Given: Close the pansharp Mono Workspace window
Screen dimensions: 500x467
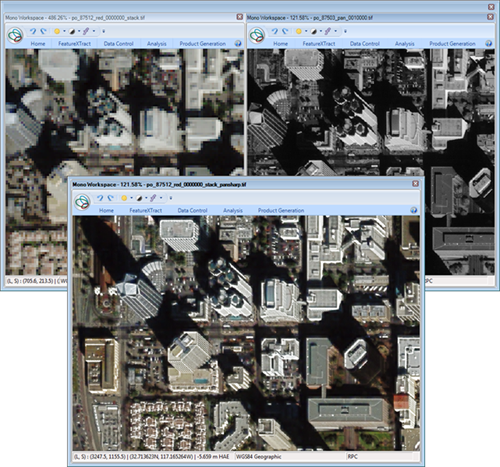Looking at the screenshot, I should tap(415, 184).
